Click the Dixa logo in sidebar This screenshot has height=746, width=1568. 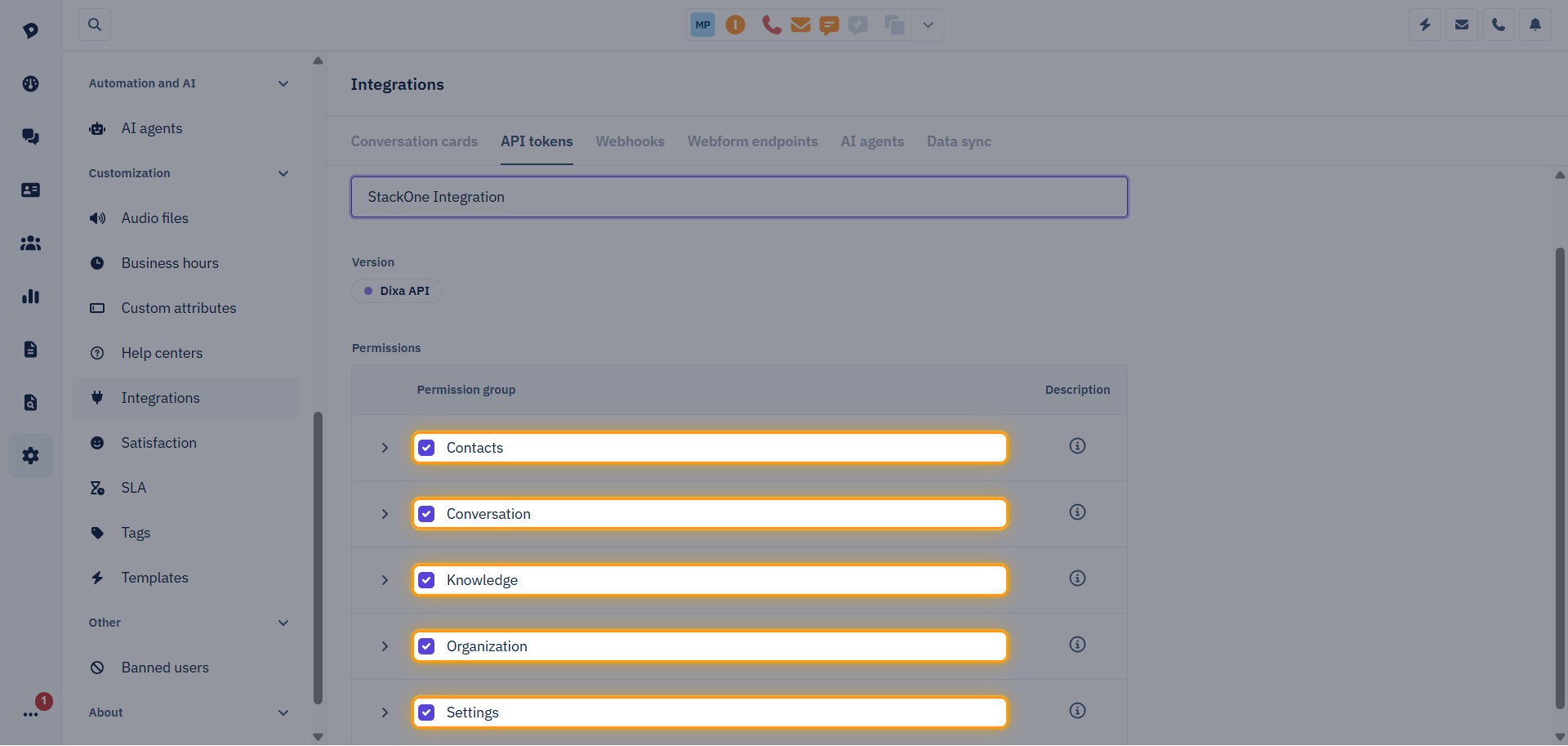[x=30, y=30]
